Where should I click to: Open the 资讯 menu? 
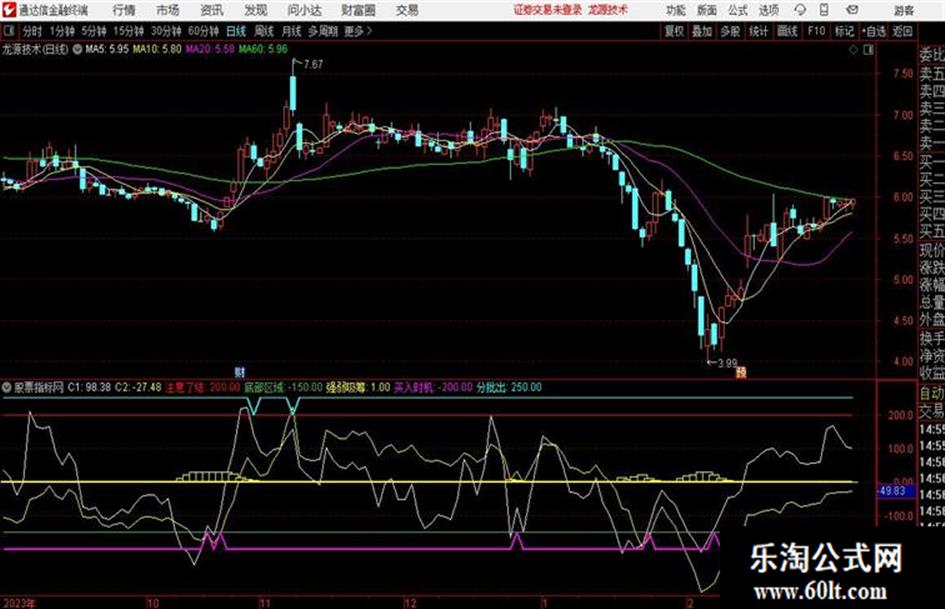pos(212,10)
